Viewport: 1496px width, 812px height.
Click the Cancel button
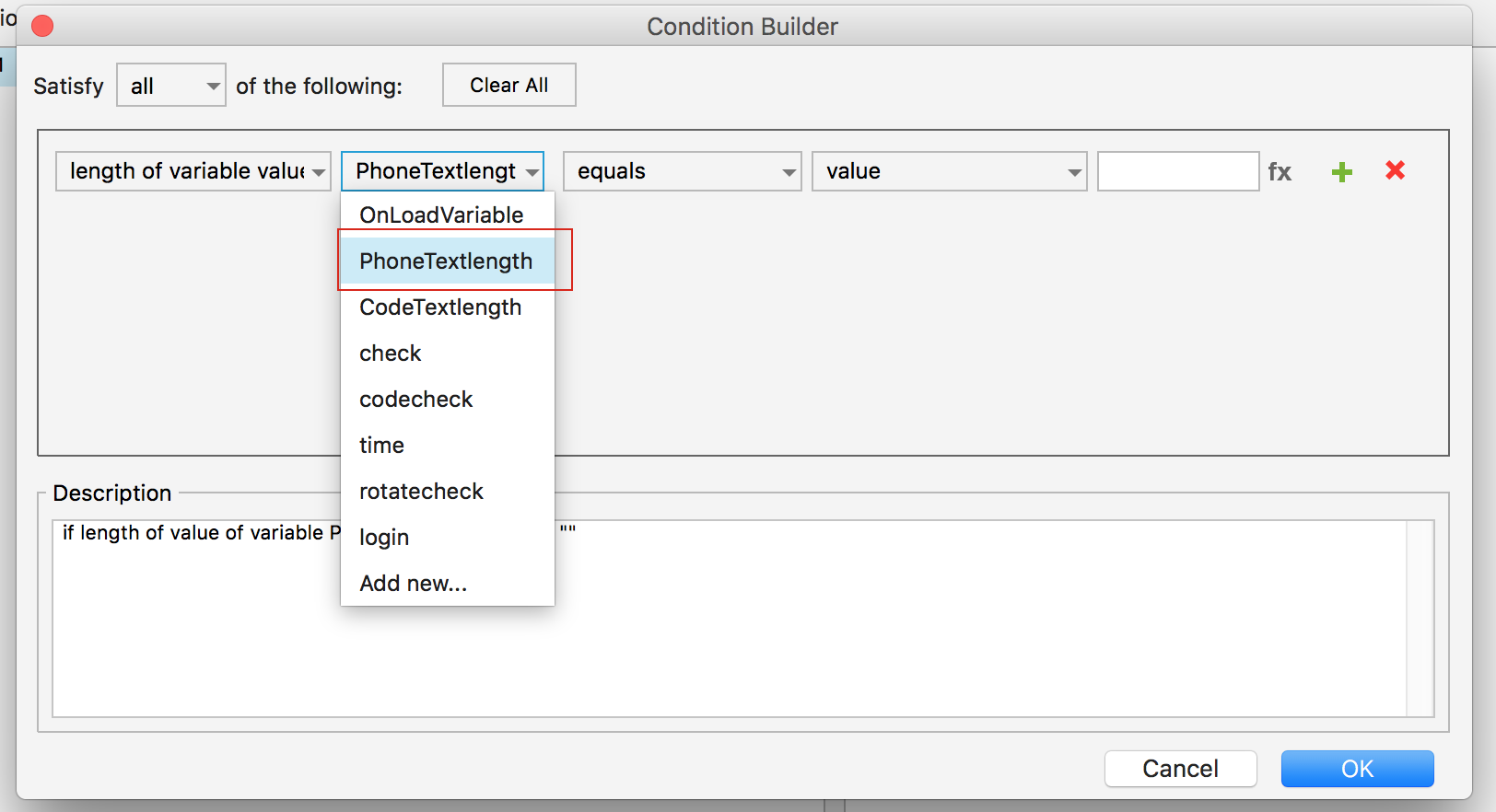(x=1180, y=769)
